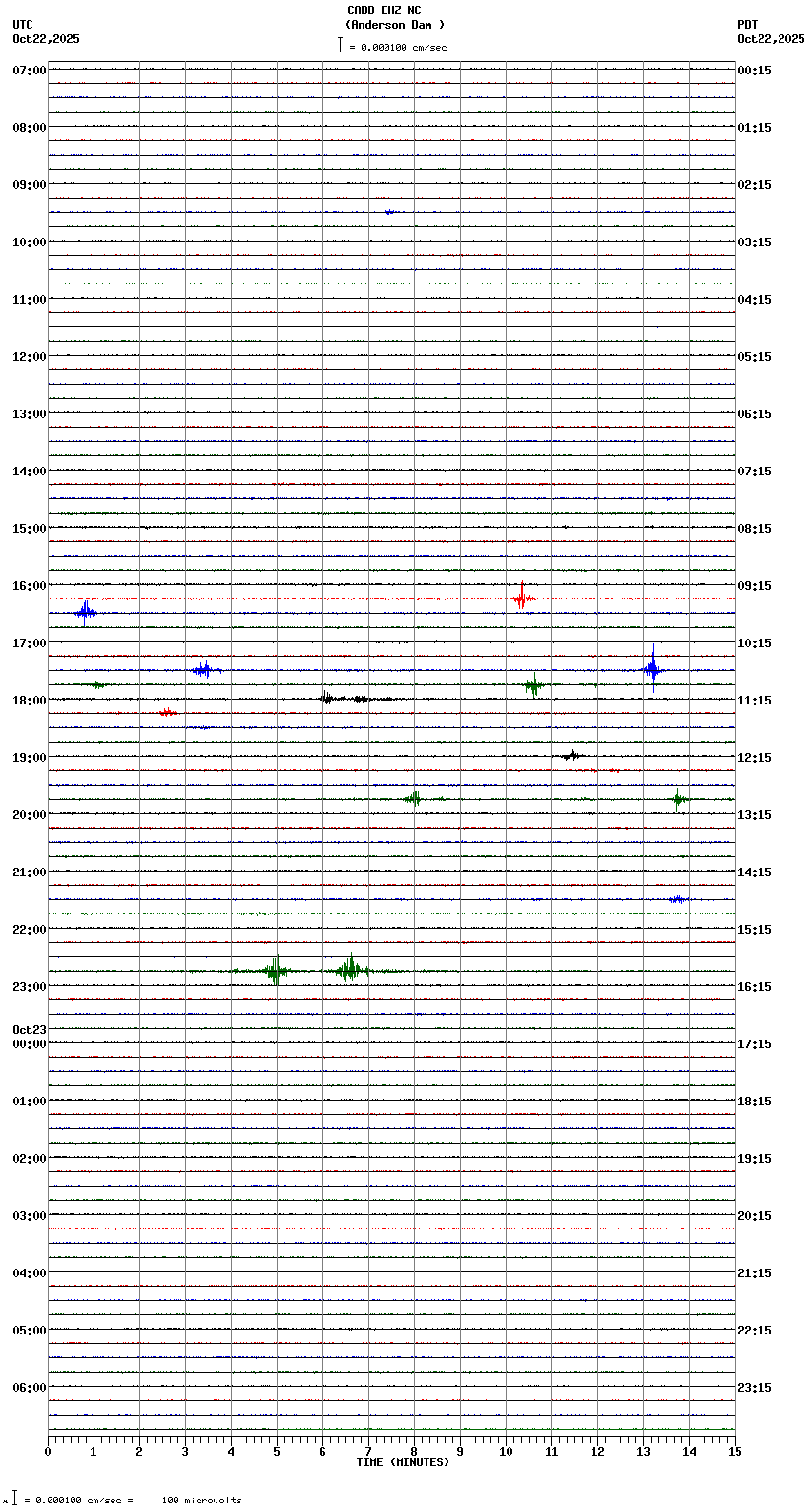Click the 23:00 UTC row label

pos(30,987)
